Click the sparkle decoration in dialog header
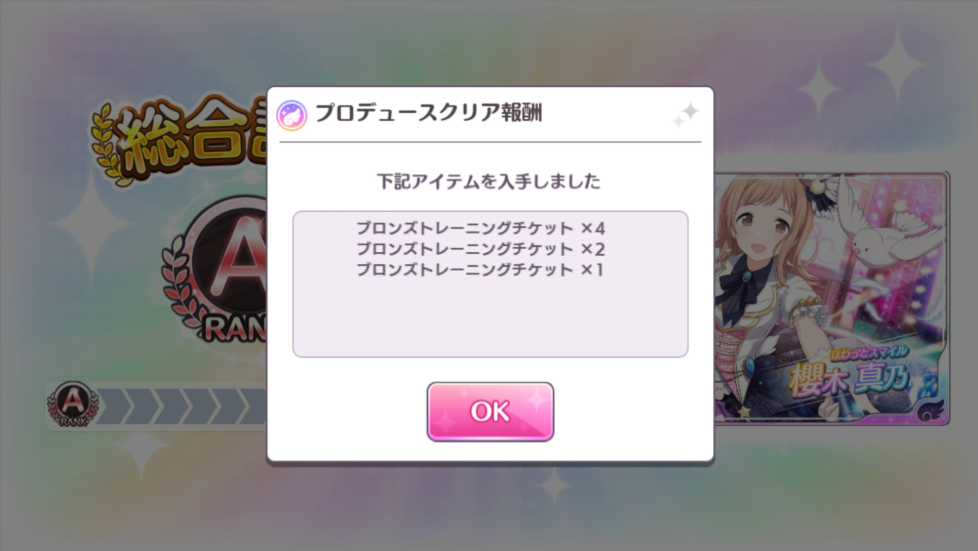This screenshot has height=551, width=978. coord(686,115)
